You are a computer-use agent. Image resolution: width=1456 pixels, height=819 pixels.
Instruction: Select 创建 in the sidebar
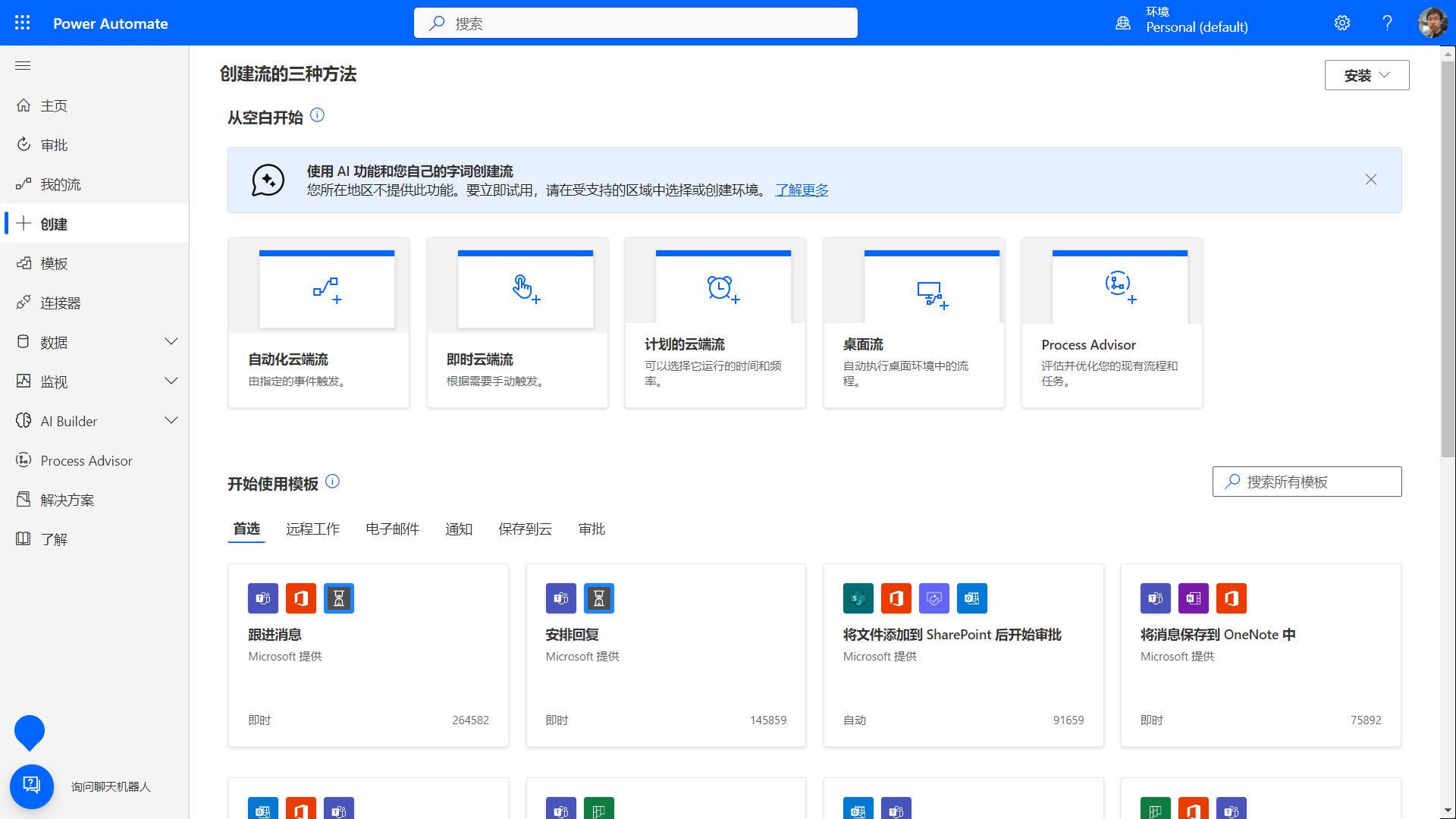[96, 224]
